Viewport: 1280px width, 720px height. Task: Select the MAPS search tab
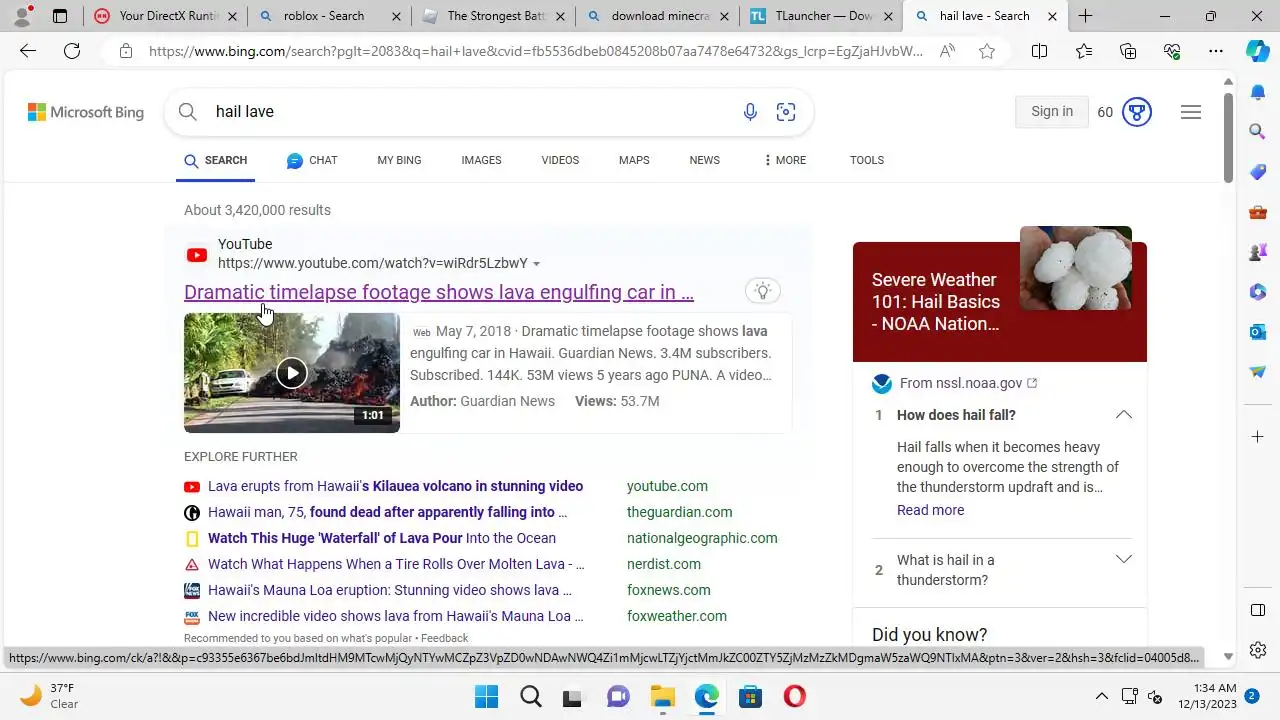coord(634,160)
